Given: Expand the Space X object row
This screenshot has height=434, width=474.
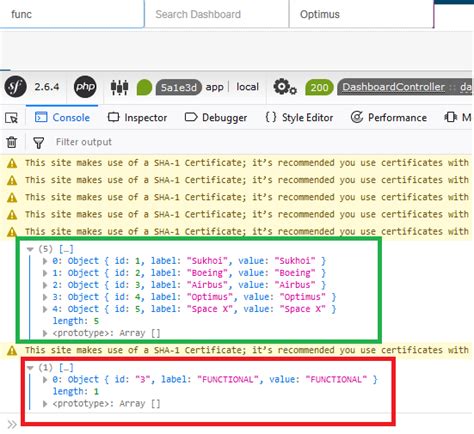Looking at the screenshot, I should click(x=45, y=309).
